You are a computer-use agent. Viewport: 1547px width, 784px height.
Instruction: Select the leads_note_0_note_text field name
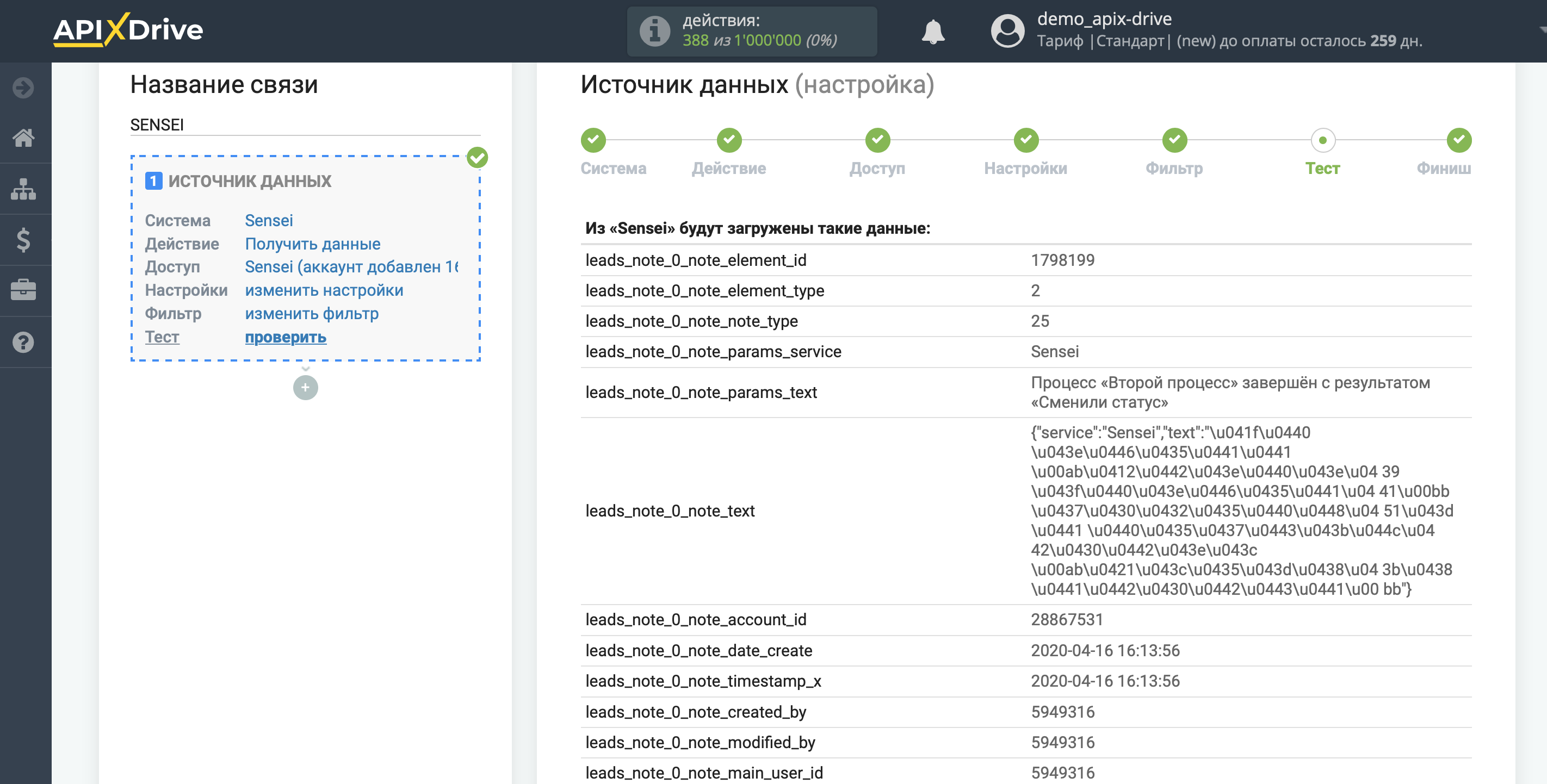click(x=670, y=511)
